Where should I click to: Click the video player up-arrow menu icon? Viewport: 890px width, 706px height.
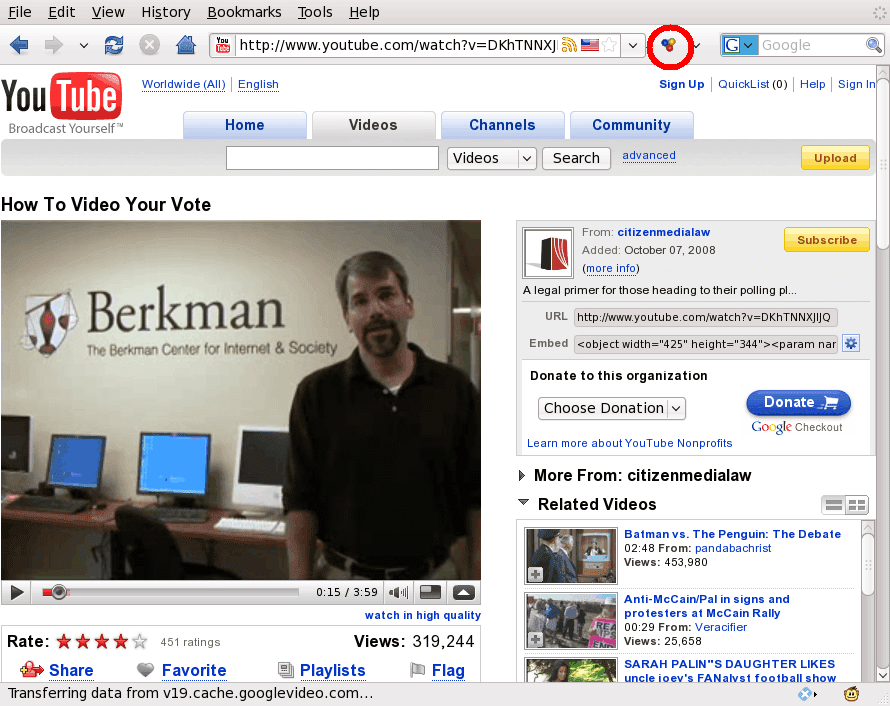tap(463, 592)
